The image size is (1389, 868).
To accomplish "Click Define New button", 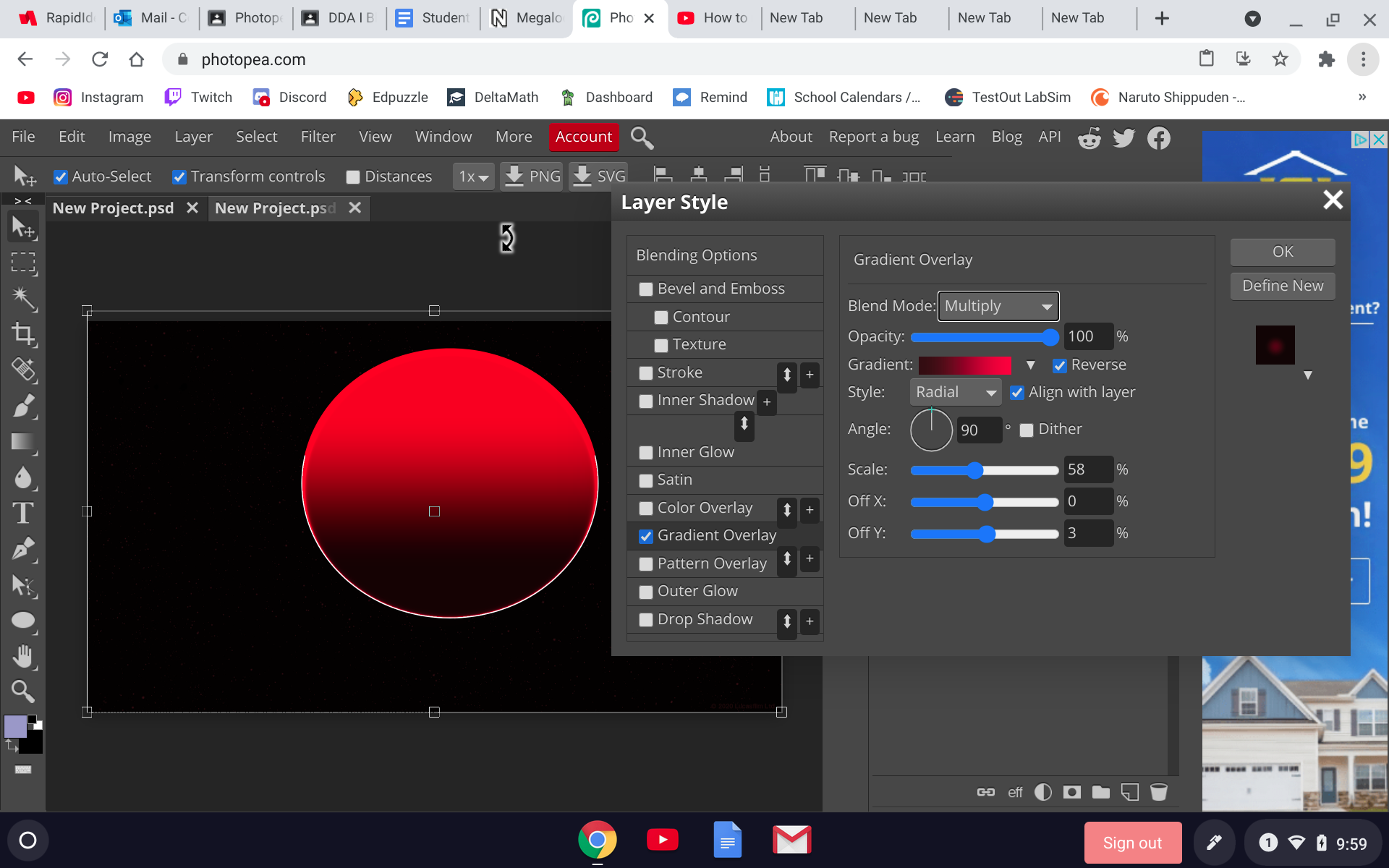I will click(x=1282, y=285).
